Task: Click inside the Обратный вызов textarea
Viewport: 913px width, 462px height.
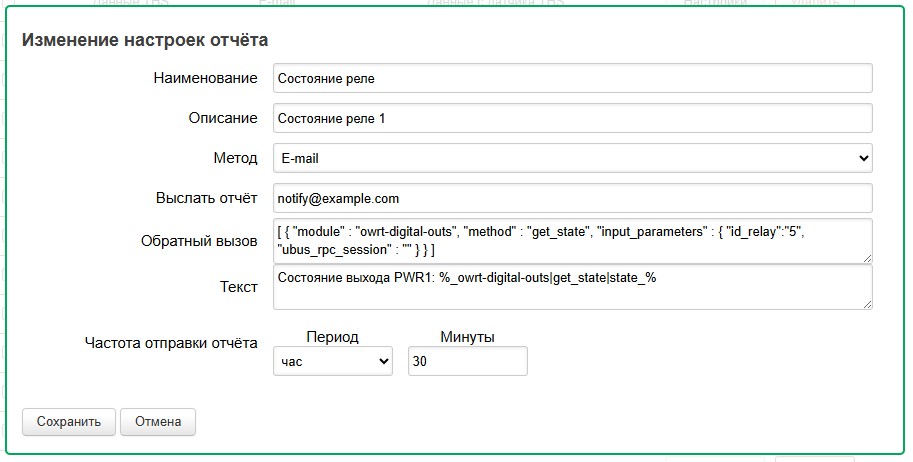Action: tap(572, 241)
